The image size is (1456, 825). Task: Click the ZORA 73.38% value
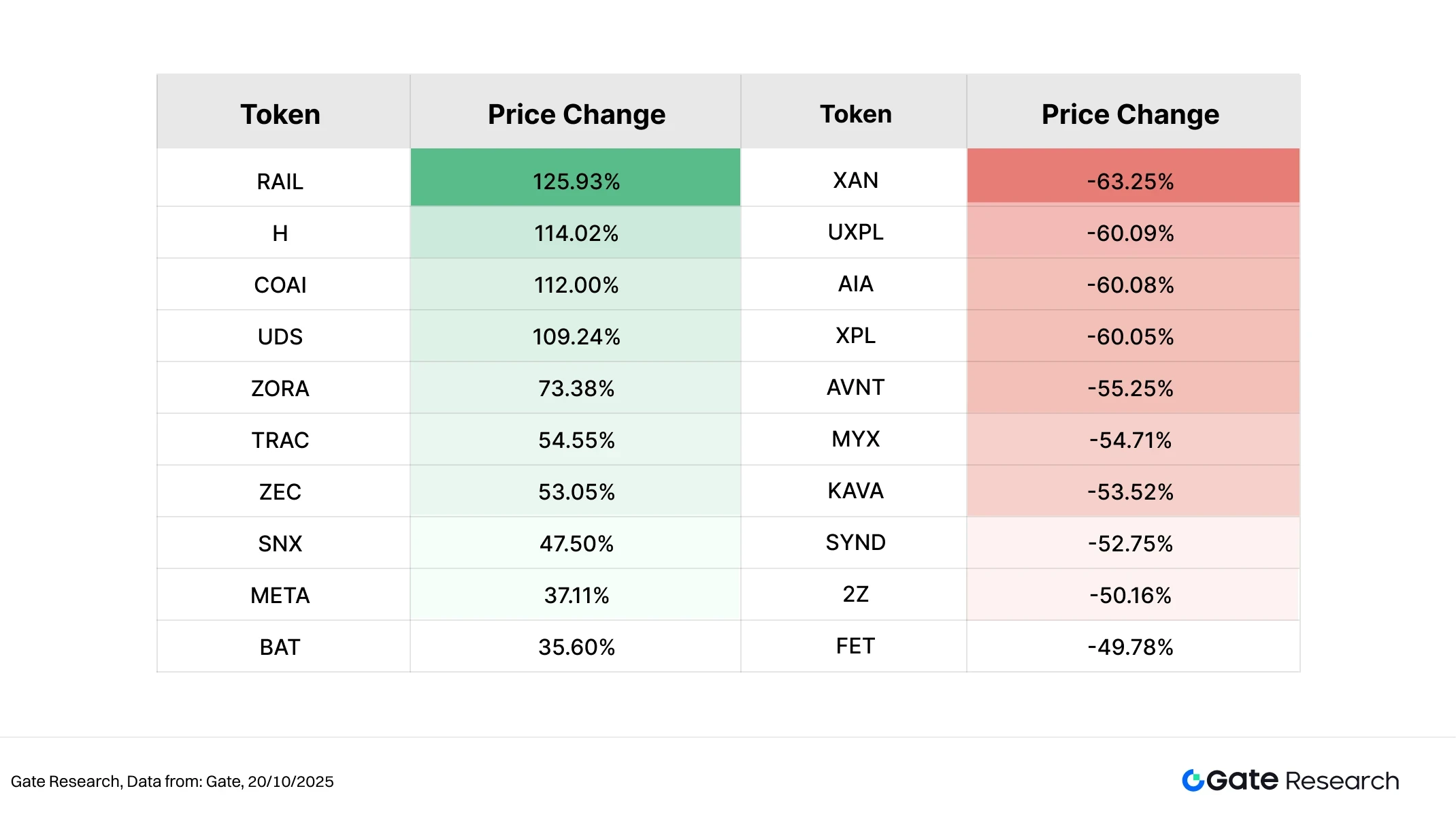pyautogui.click(x=576, y=388)
